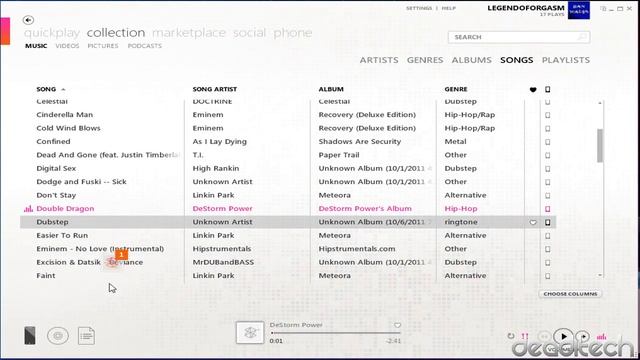Click the sync device icon on Faint row
Screen dimensions: 640x360
(548, 276)
